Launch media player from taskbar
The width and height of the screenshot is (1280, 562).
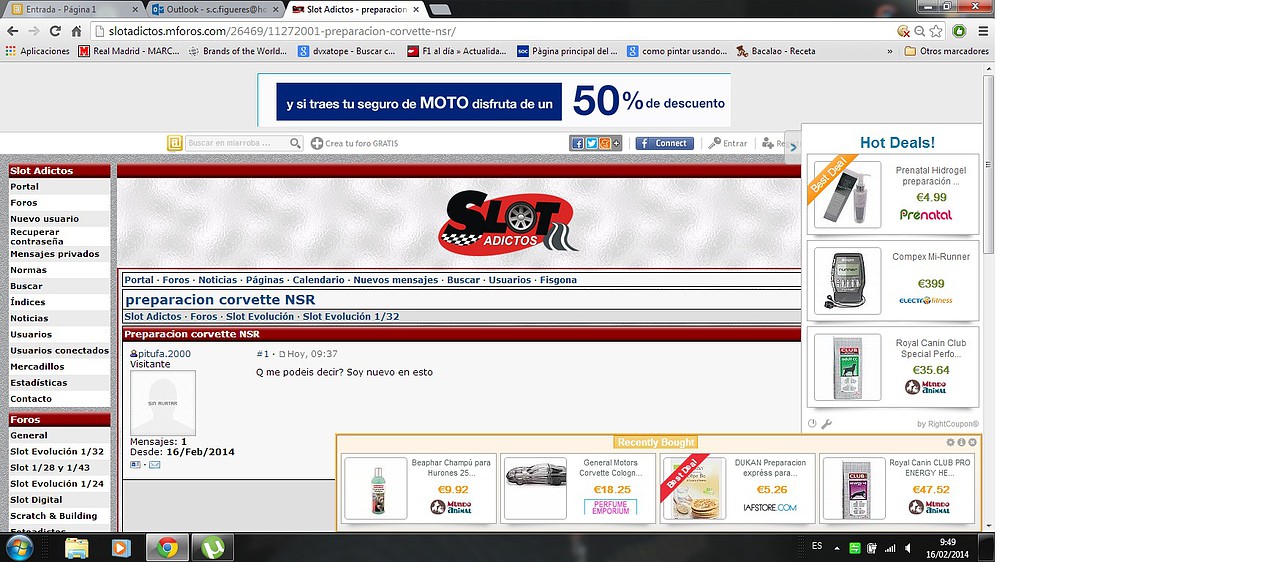point(121,547)
